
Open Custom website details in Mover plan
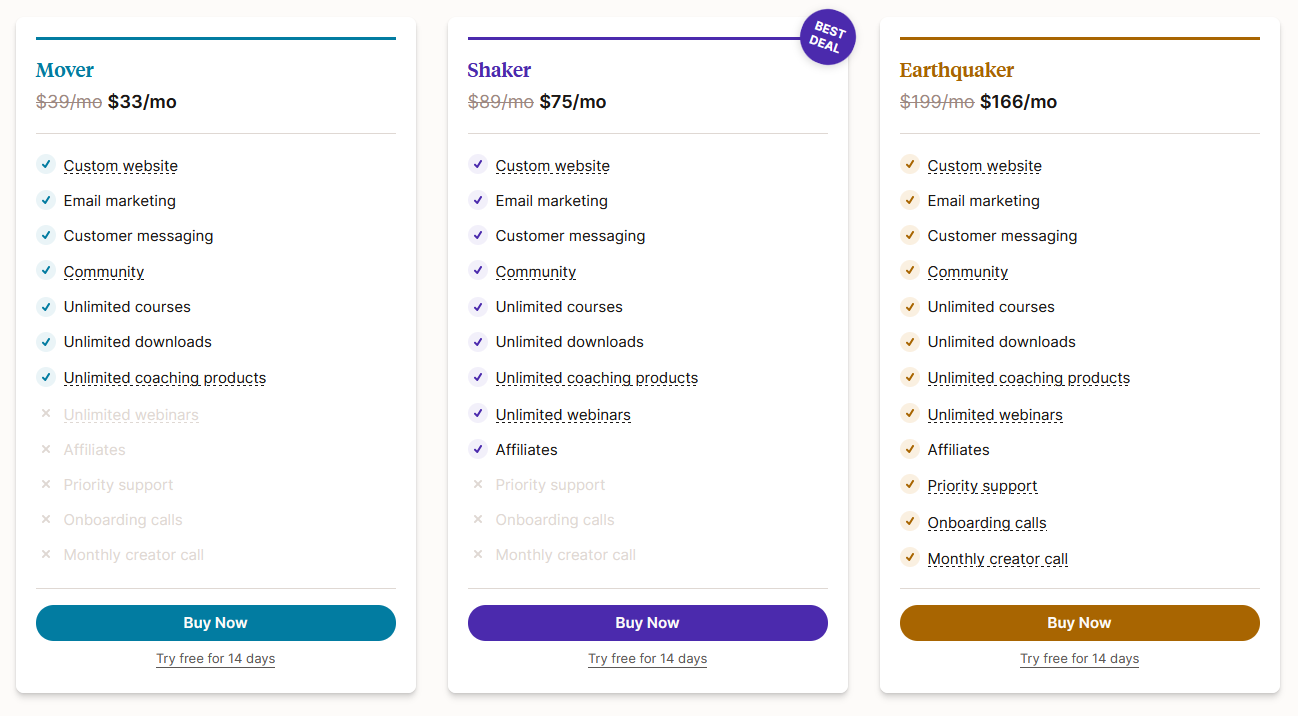[x=121, y=166]
